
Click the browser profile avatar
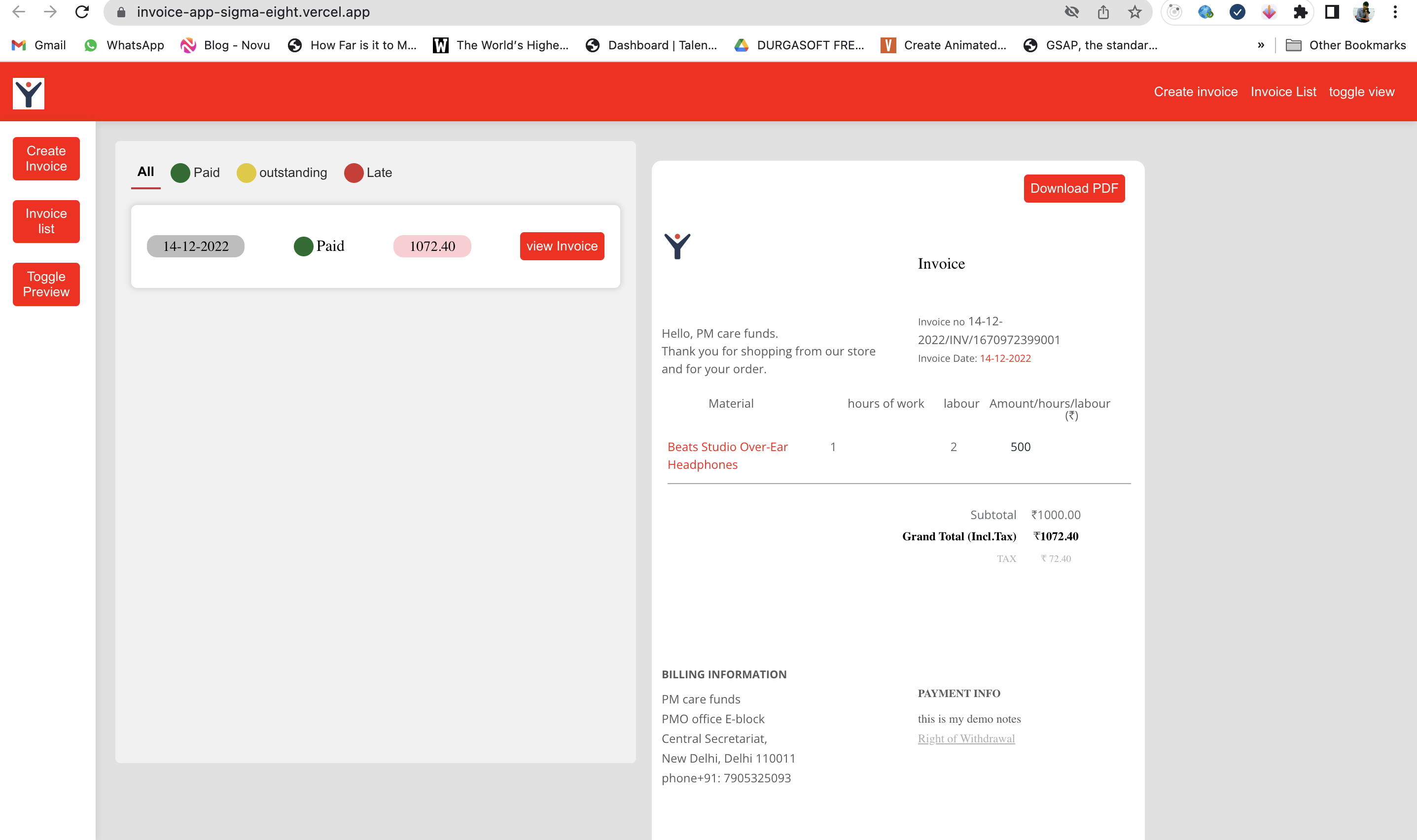(1363, 11)
